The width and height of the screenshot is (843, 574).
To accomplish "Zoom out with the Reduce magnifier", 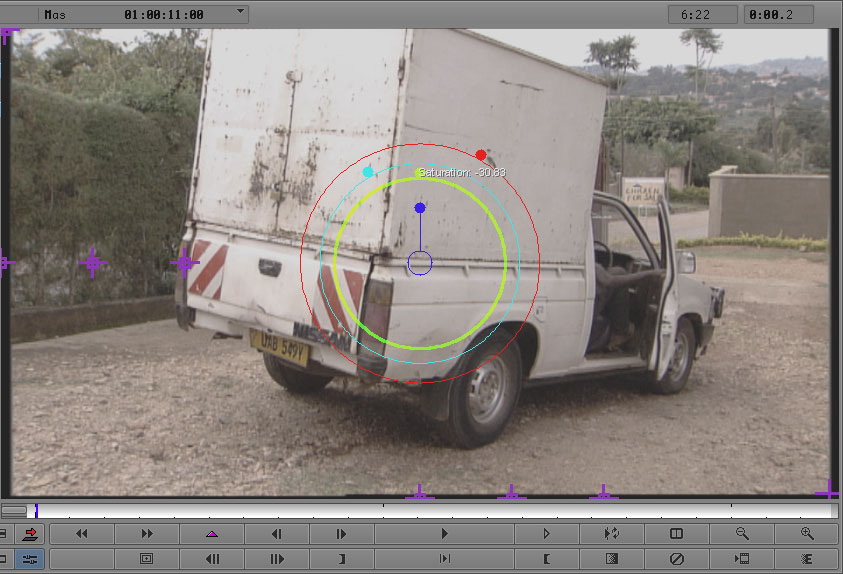I will click(x=742, y=534).
